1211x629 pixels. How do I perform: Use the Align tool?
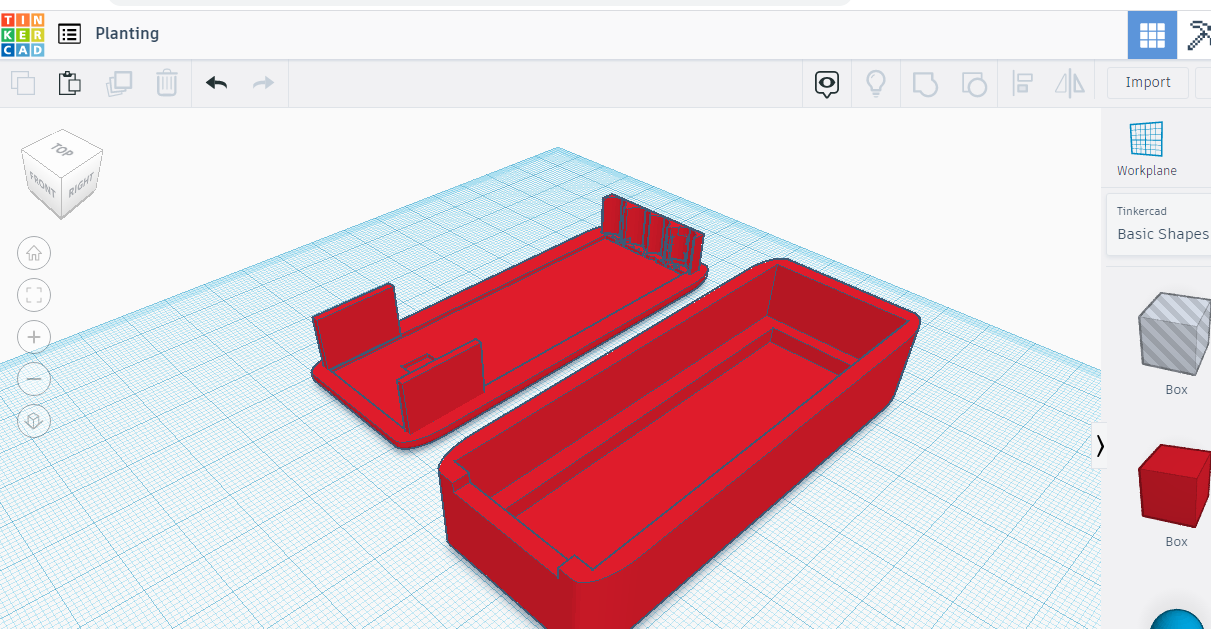click(x=1022, y=83)
